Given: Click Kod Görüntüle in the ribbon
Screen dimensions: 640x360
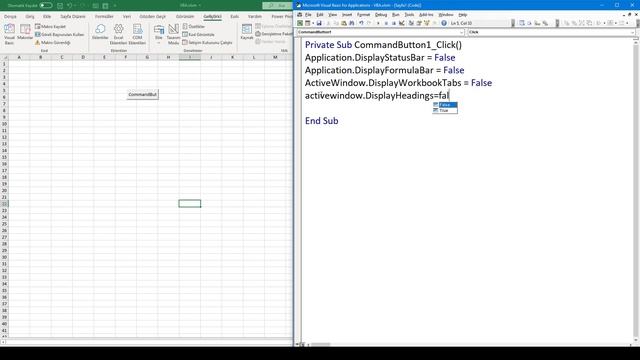Looking at the screenshot, I should [x=198, y=35].
